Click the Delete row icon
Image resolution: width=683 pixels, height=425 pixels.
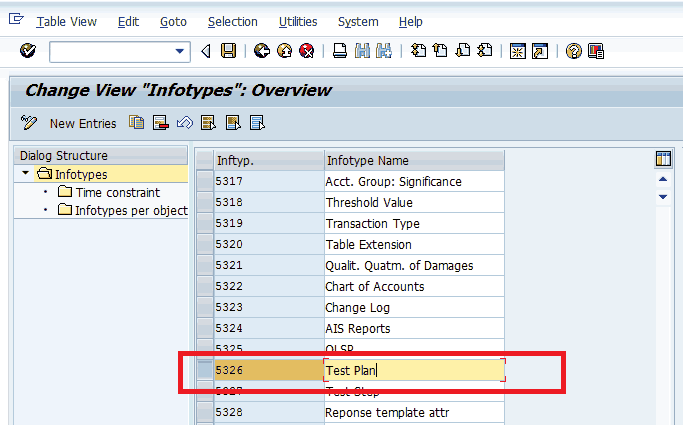[x=160, y=123]
